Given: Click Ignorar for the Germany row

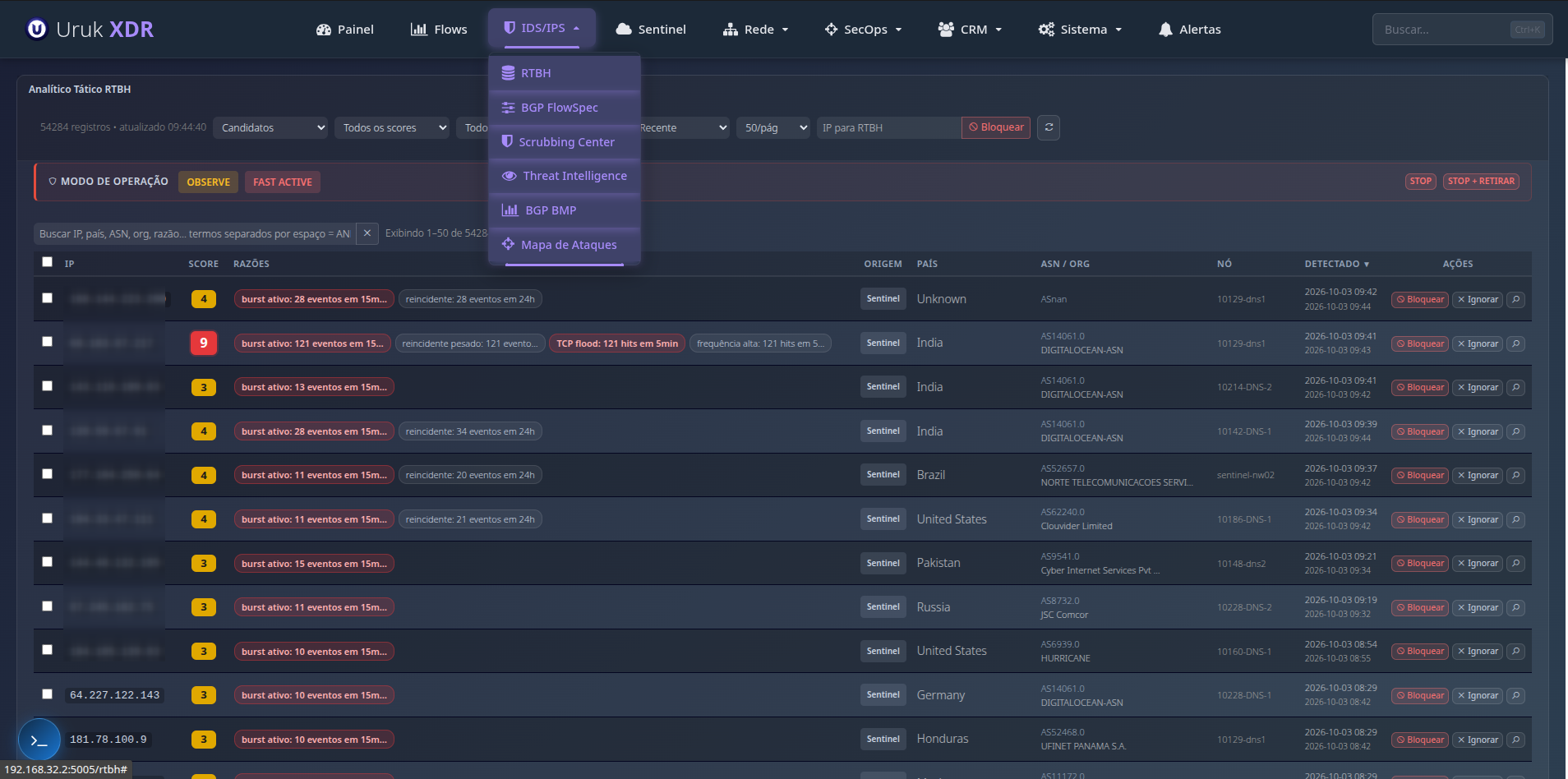Looking at the screenshot, I should click(x=1478, y=695).
